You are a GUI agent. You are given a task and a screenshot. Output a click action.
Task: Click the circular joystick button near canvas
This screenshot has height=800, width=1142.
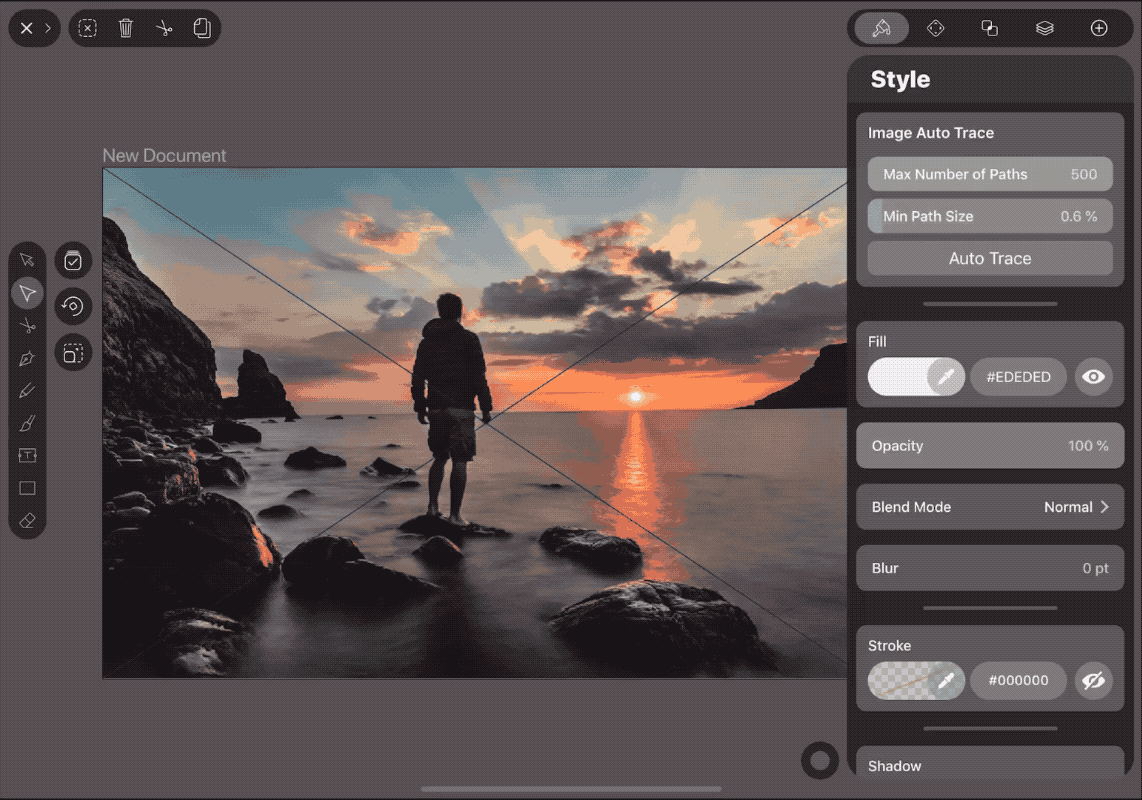click(x=819, y=761)
